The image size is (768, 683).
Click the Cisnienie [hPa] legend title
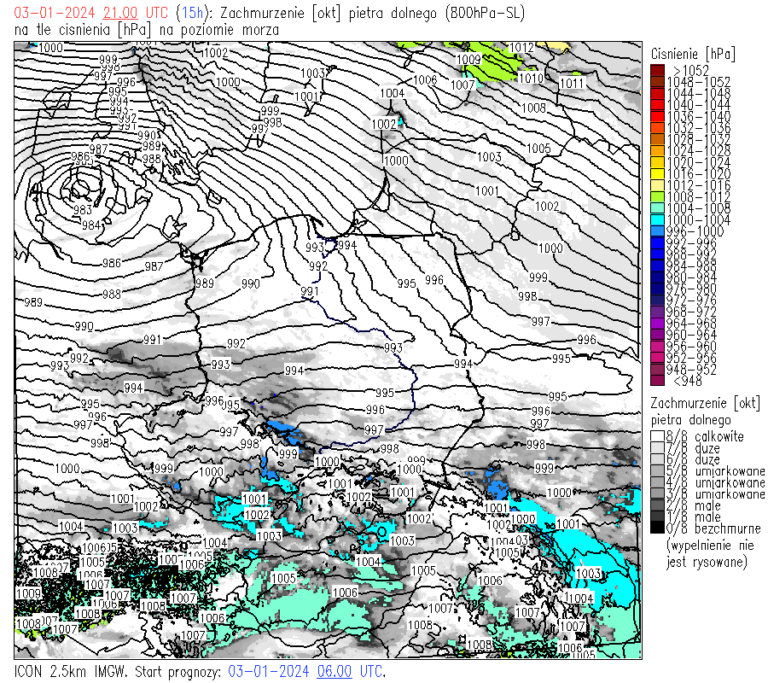tap(691, 52)
